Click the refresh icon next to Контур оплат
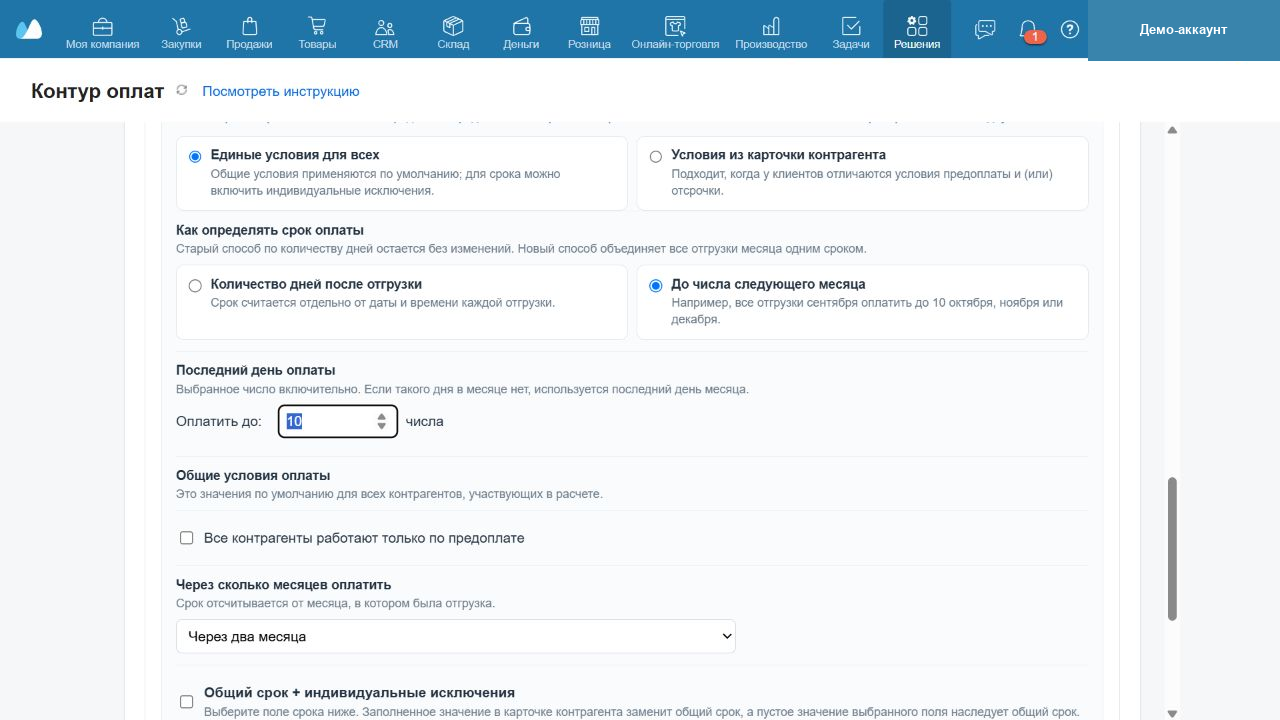The height and width of the screenshot is (720, 1280). coord(181,90)
